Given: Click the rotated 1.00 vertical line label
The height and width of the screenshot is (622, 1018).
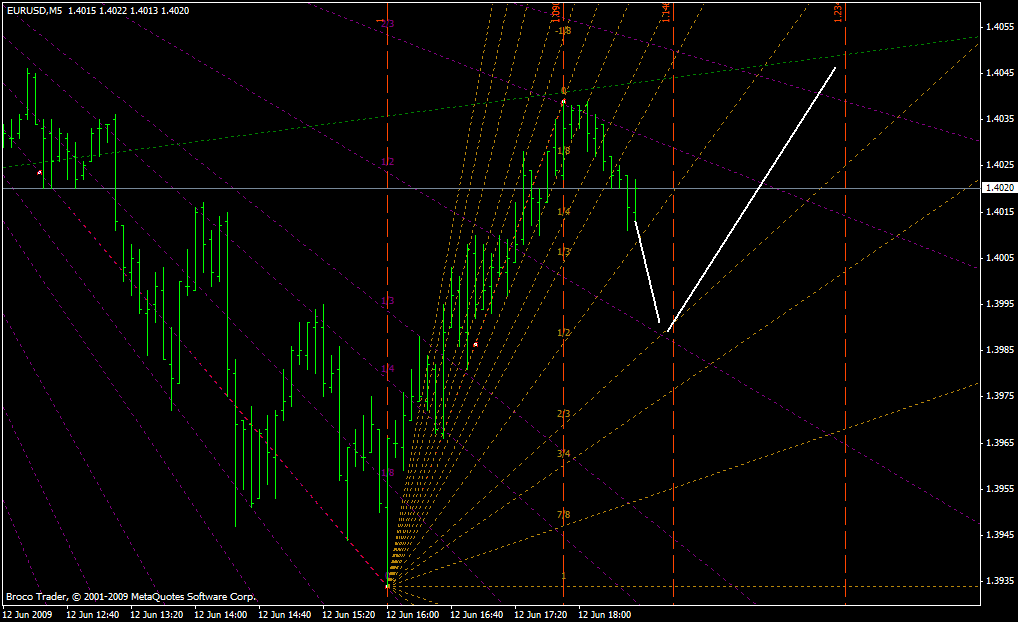Looking at the screenshot, I should click(x=556, y=12).
